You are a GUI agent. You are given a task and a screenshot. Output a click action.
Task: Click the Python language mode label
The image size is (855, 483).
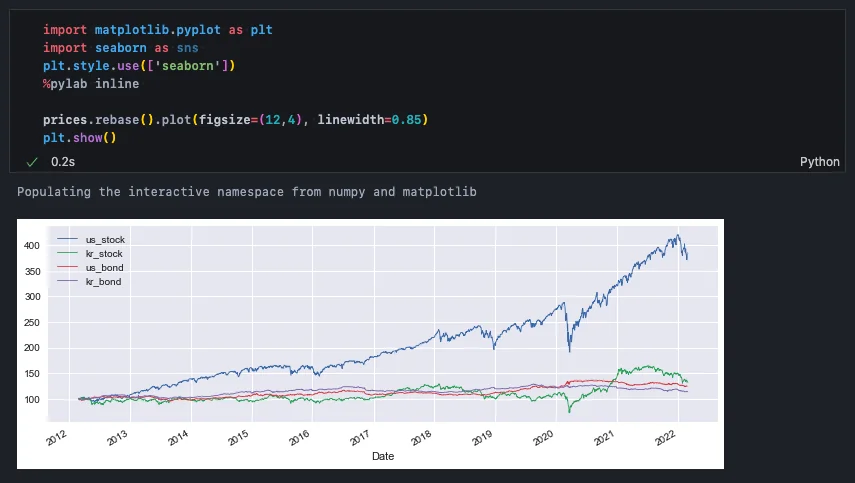tap(820, 161)
